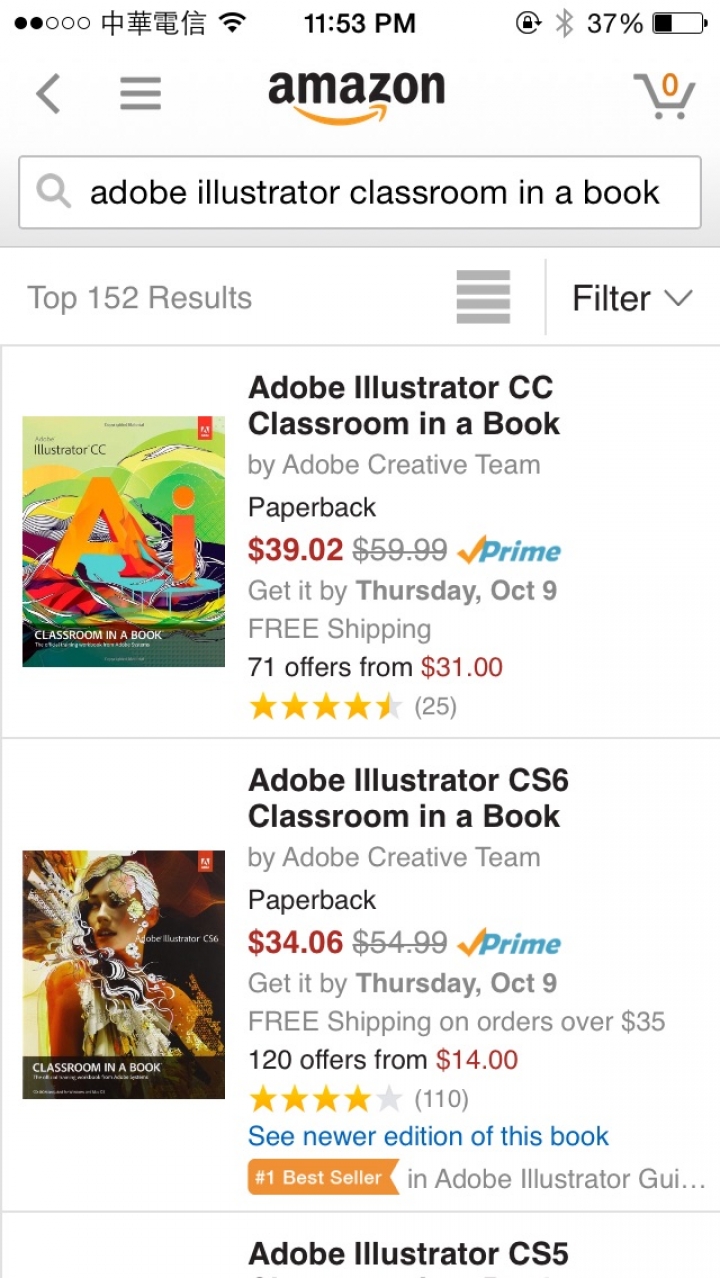Expand the Filter dropdown
The width and height of the screenshot is (720, 1278).
(x=632, y=298)
